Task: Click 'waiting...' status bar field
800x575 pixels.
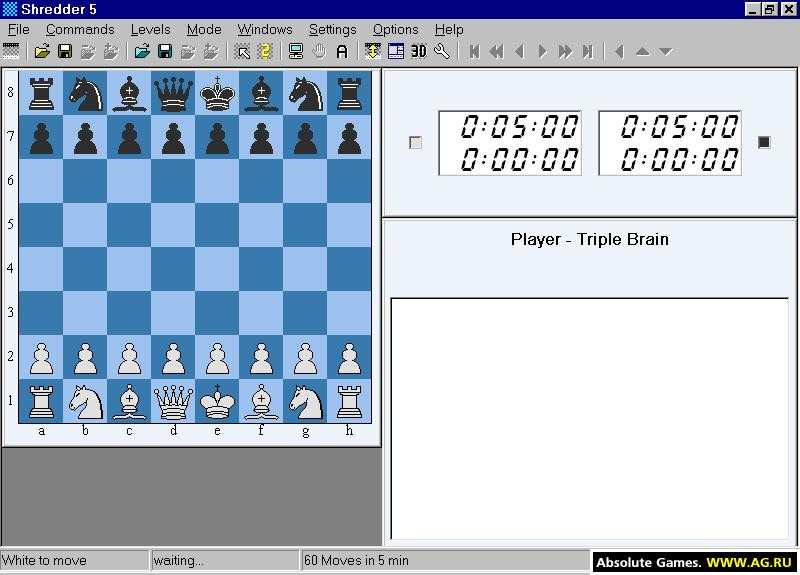Action: pos(225,560)
